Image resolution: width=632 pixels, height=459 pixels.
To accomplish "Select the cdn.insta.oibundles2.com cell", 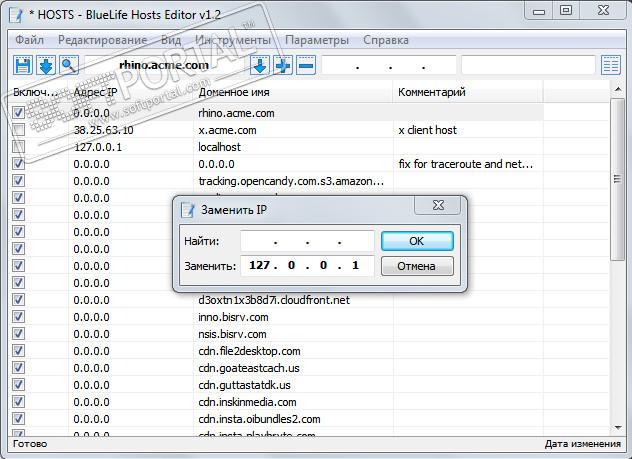I will pyautogui.click(x=260, y=419).
